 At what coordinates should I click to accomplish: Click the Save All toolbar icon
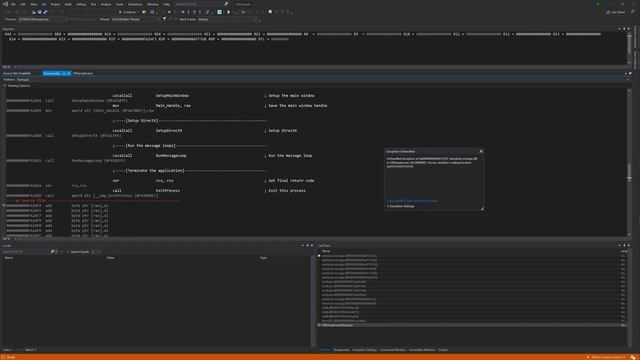45,12
